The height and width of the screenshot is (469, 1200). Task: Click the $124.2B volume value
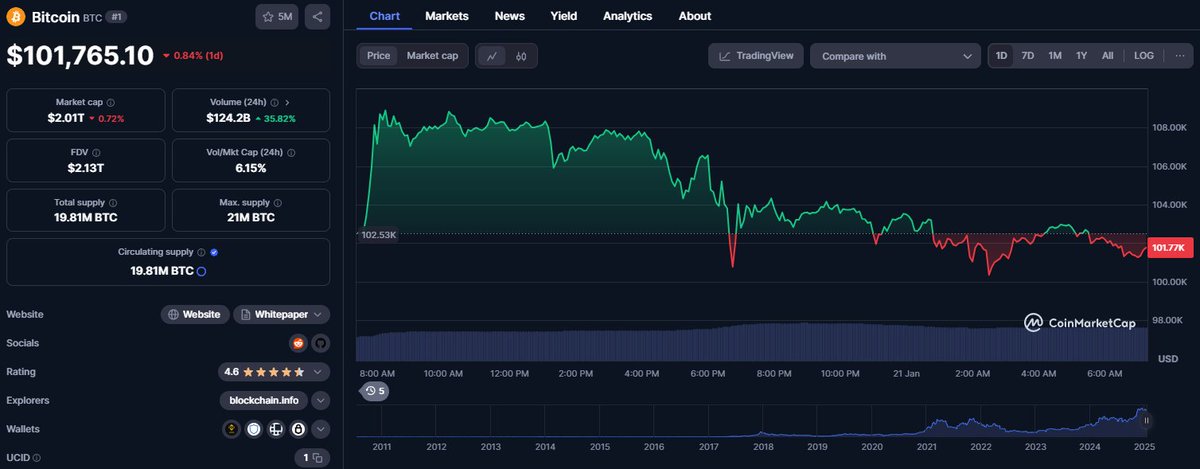point(227,118)
